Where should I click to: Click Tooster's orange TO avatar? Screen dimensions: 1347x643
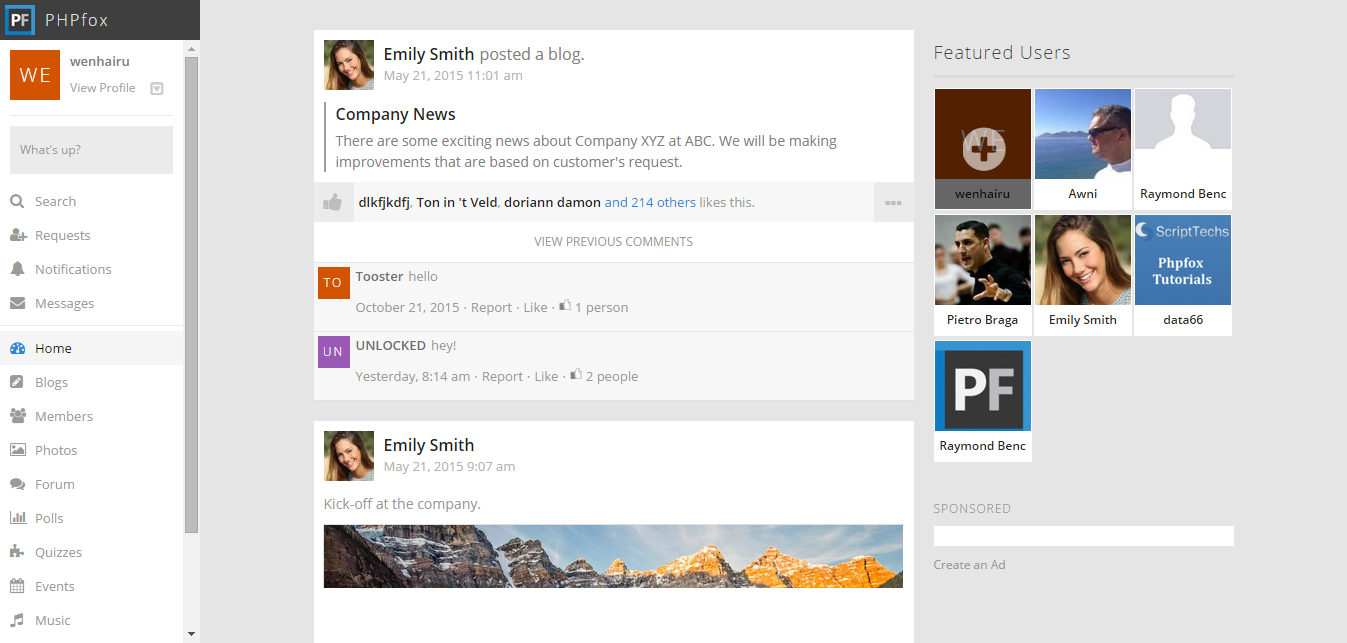coord(334,283)
